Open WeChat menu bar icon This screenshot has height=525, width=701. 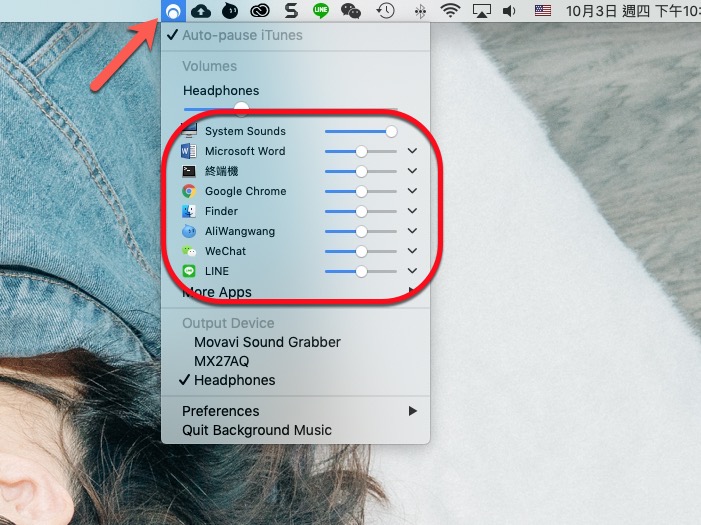351,11
